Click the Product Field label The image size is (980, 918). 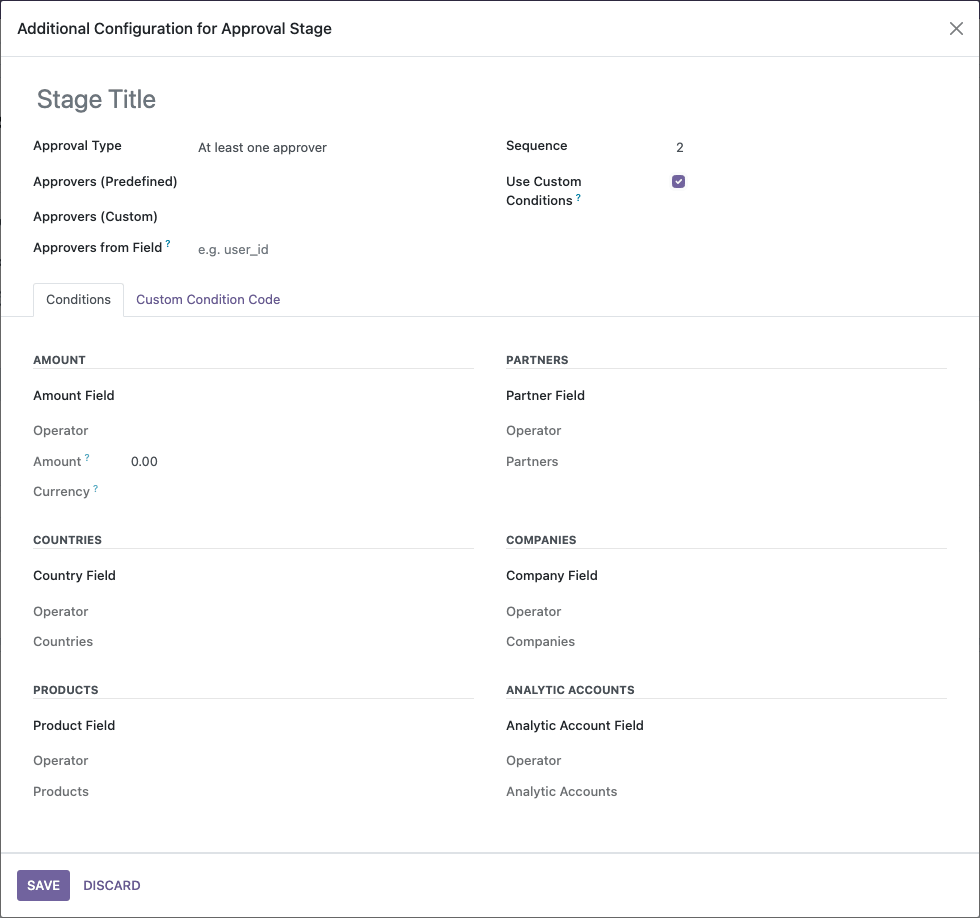click(x=74, y=726)
